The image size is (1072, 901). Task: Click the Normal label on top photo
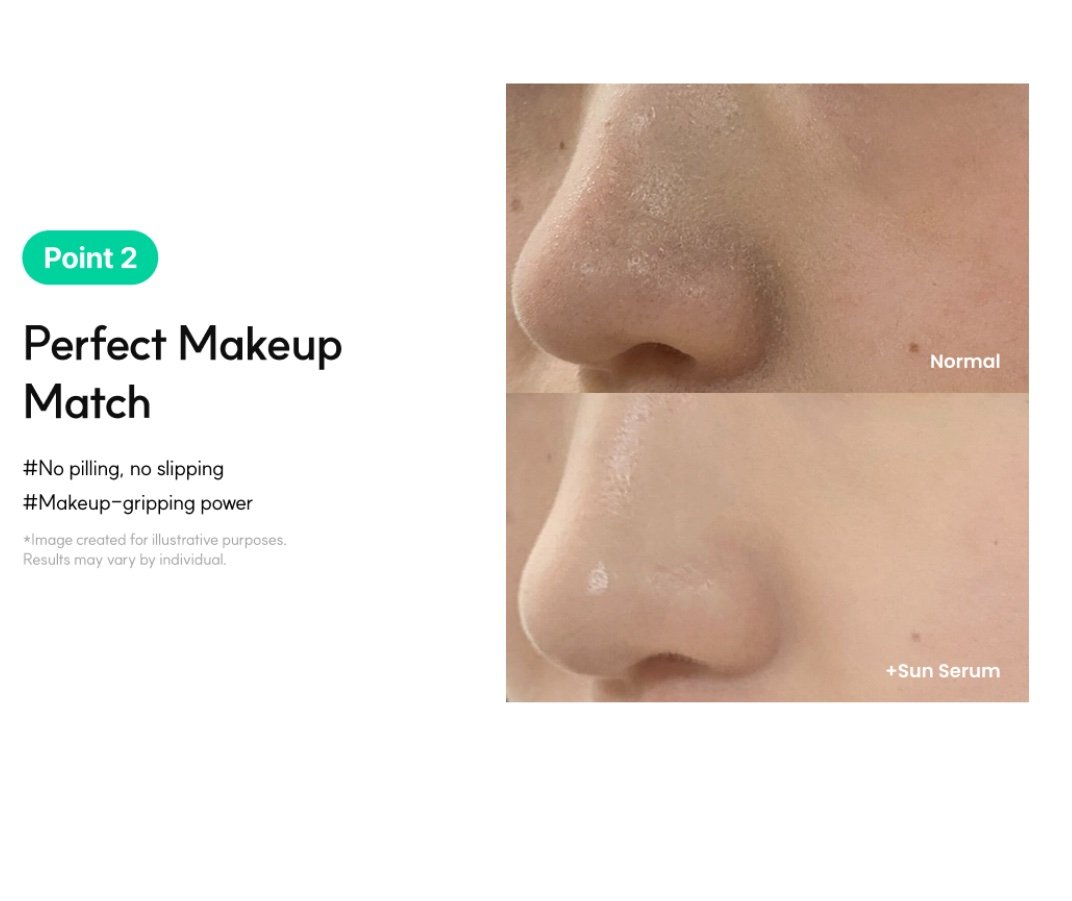[965, 362]
